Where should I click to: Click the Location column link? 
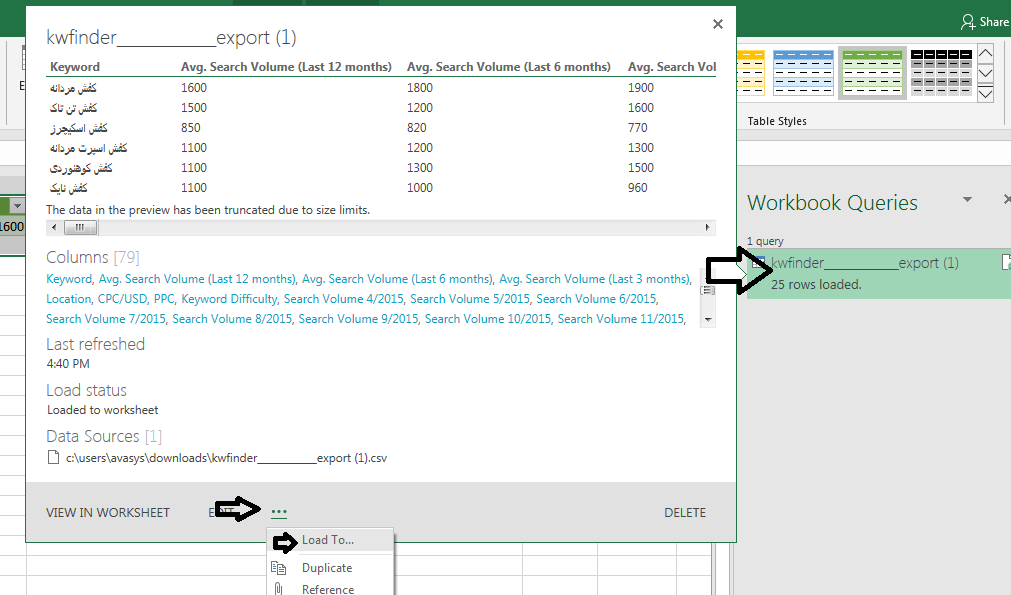(68, 299)
